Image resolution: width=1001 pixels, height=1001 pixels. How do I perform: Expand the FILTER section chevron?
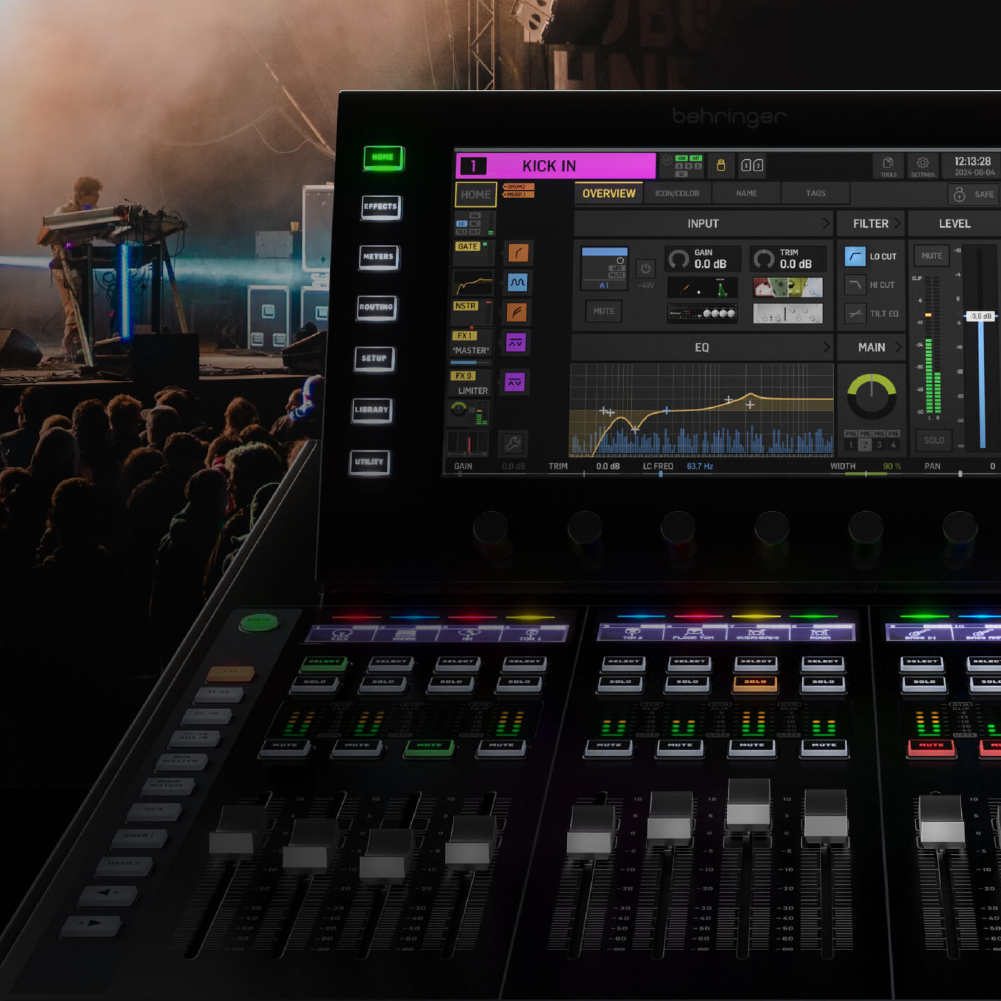pyautogui.click(x=899, y=223)
